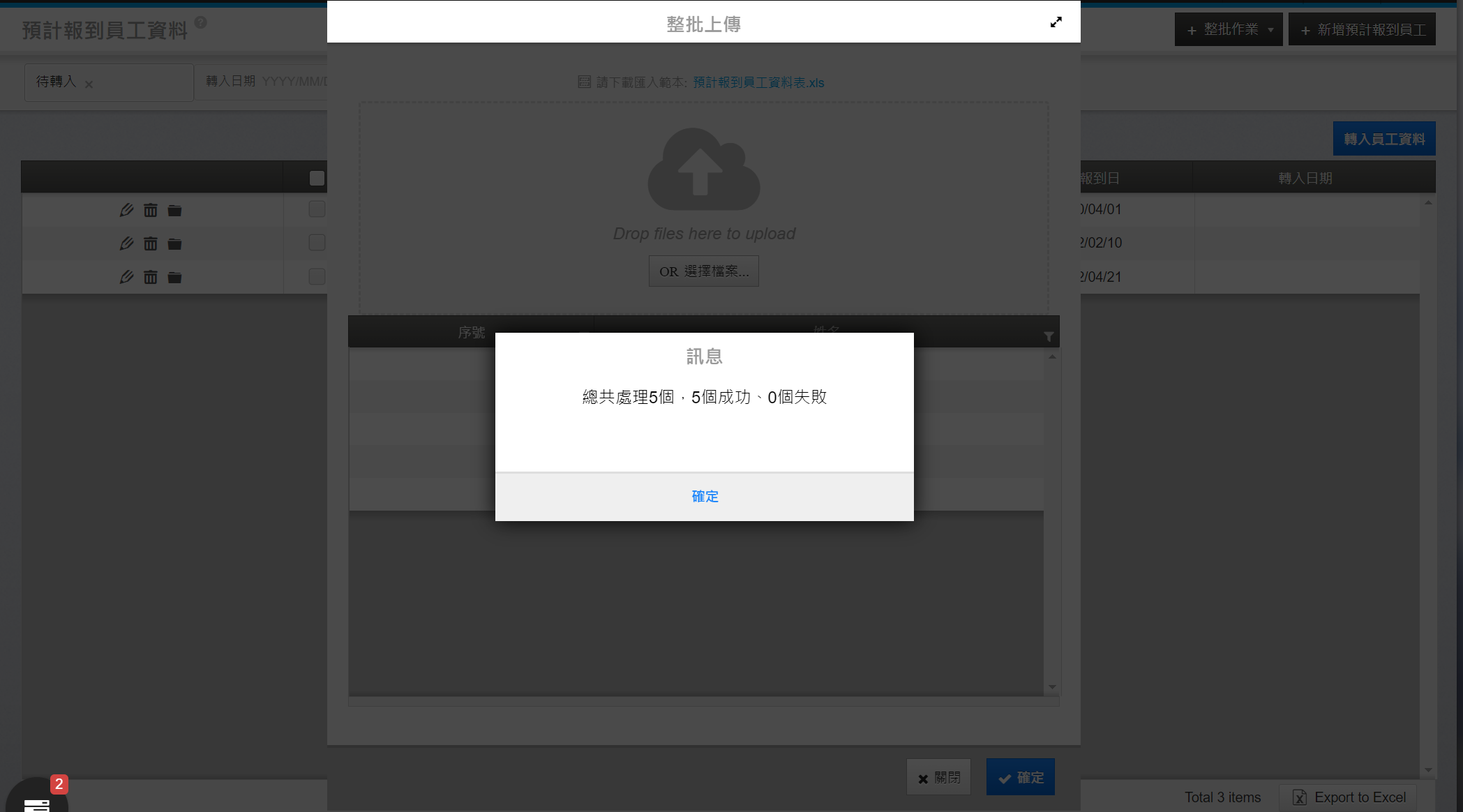1463x812 pixels.
Task: Click the 關閉 button in upload dialog
Action: coord(938,778)
